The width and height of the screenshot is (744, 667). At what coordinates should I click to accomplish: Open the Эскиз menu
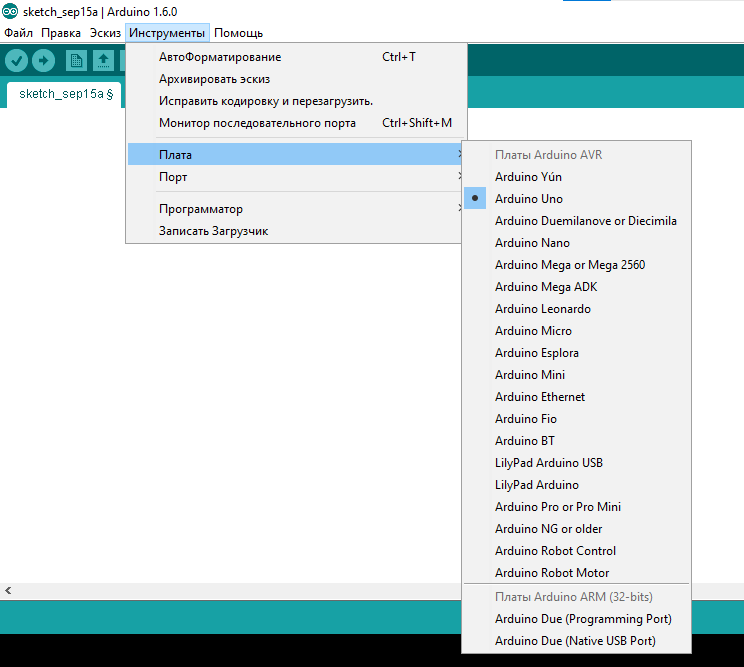click(105, 33)
